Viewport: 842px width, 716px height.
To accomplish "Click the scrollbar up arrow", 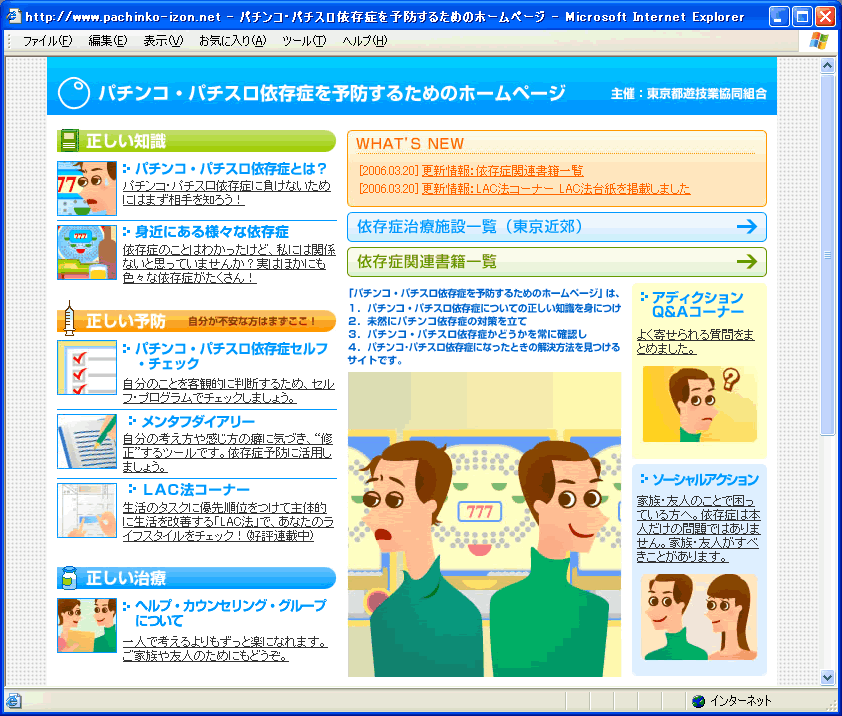I will 827,66.
